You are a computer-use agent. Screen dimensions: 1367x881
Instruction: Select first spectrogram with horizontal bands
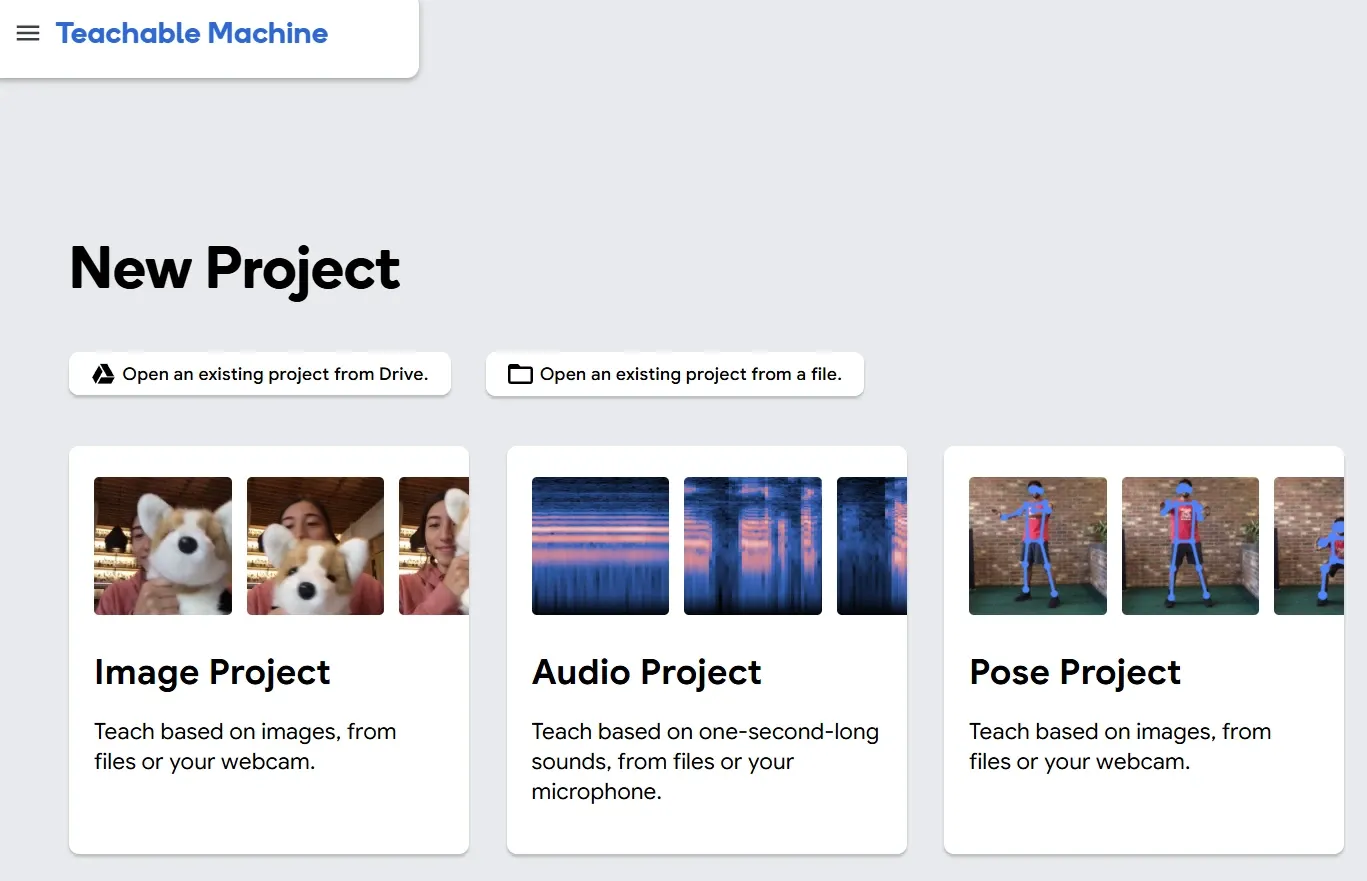(600, 546)
